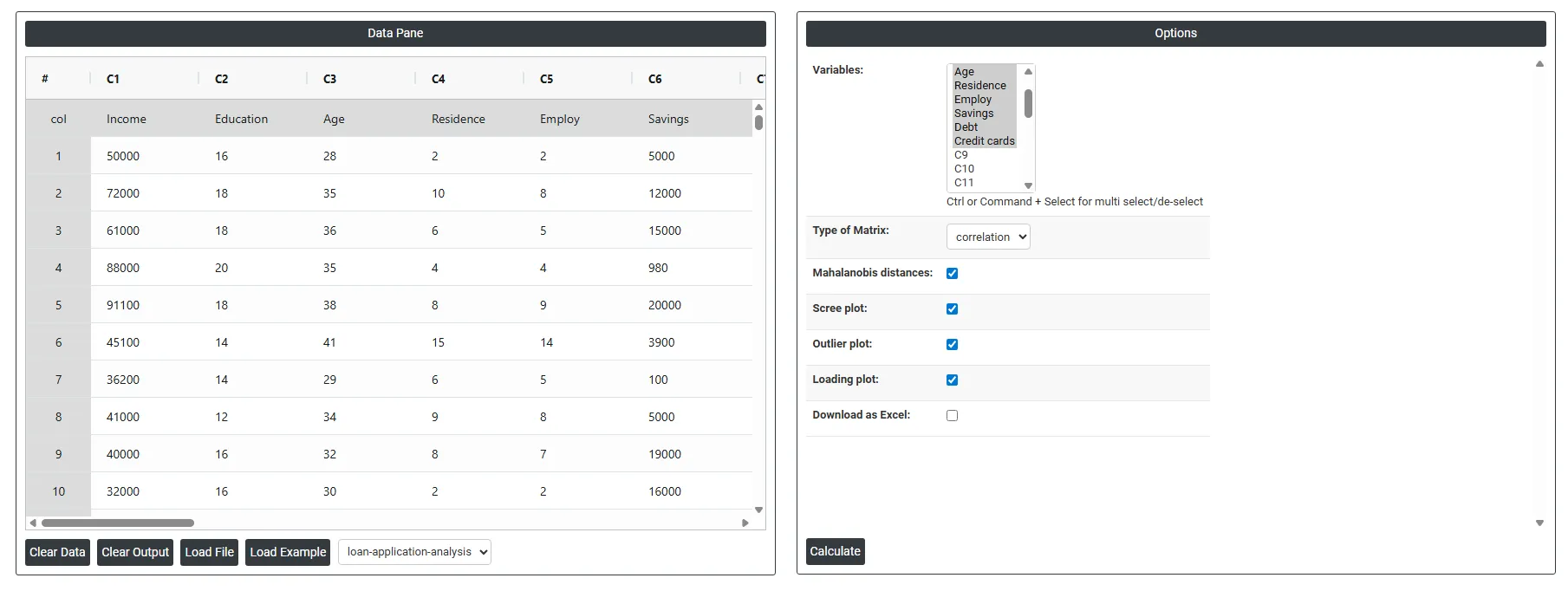
Task: Select C10 in the Variables list
Action: 984,169
